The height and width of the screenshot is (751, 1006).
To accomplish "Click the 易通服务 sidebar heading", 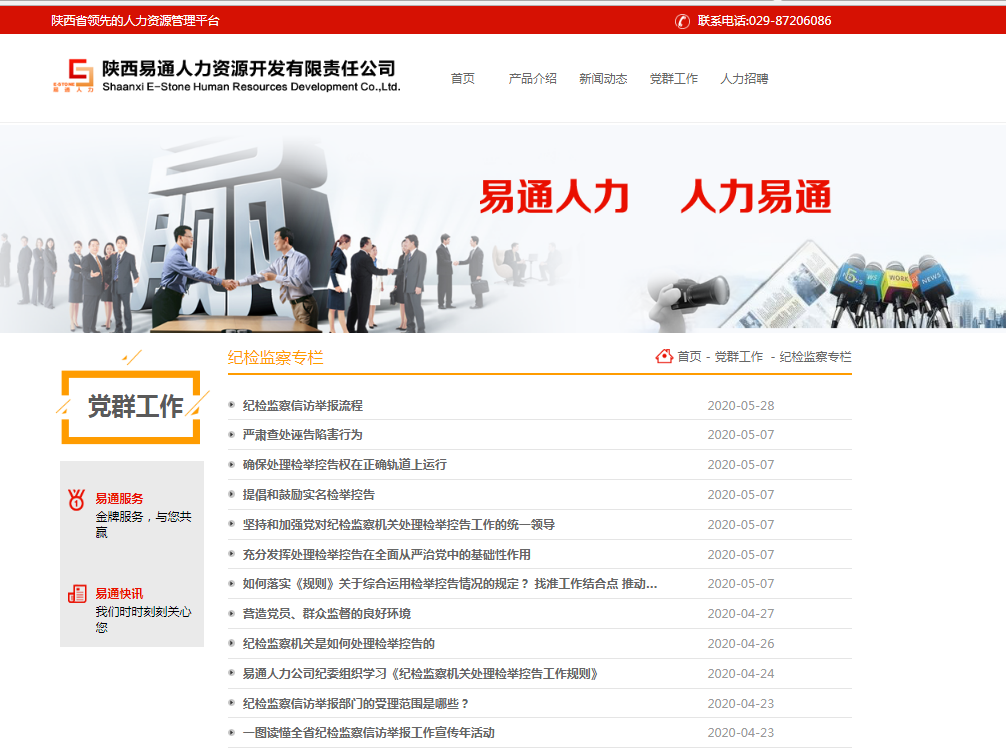I will tap(119, 498).
